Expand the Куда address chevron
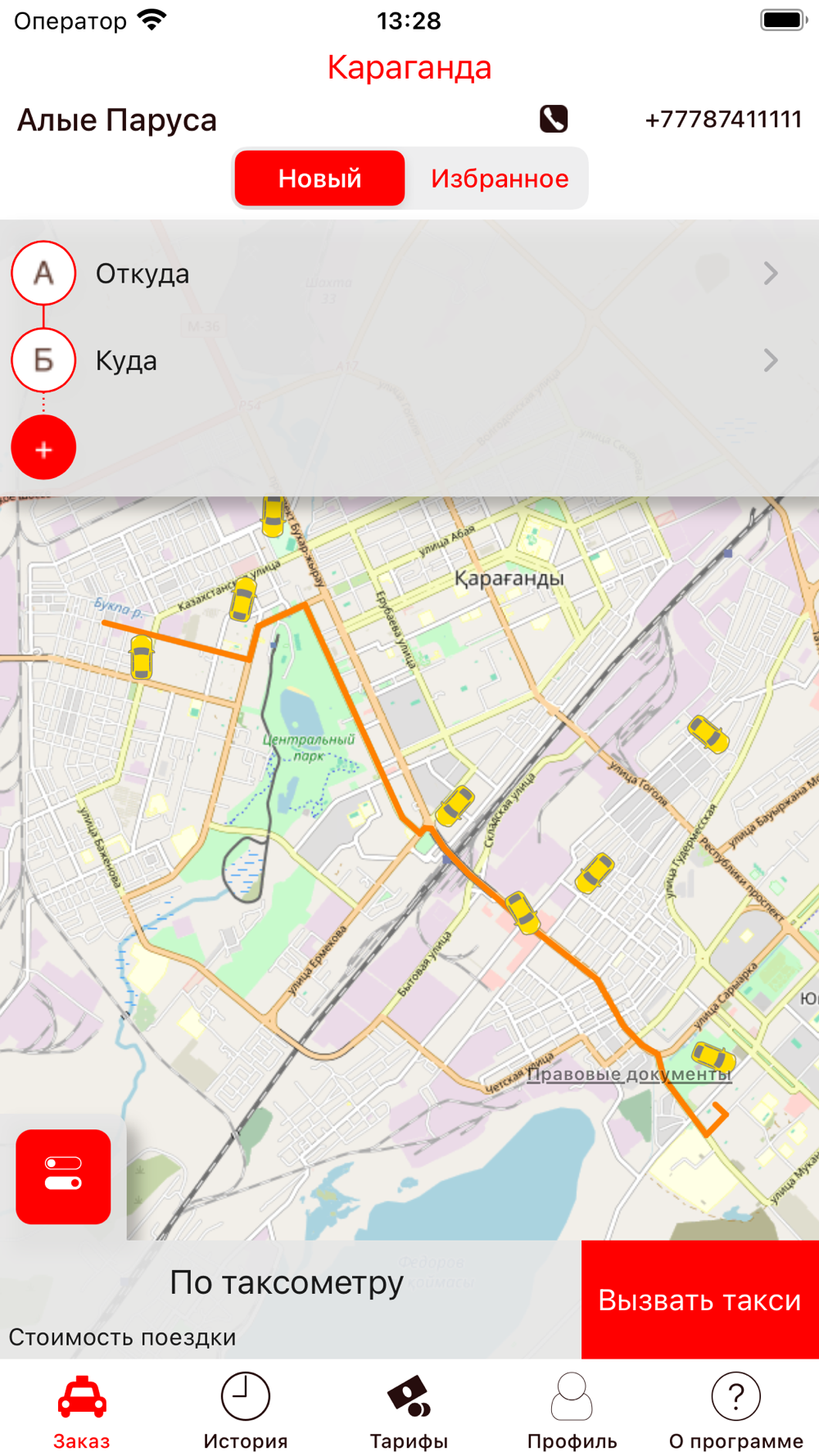 click(x=770, y=360)
